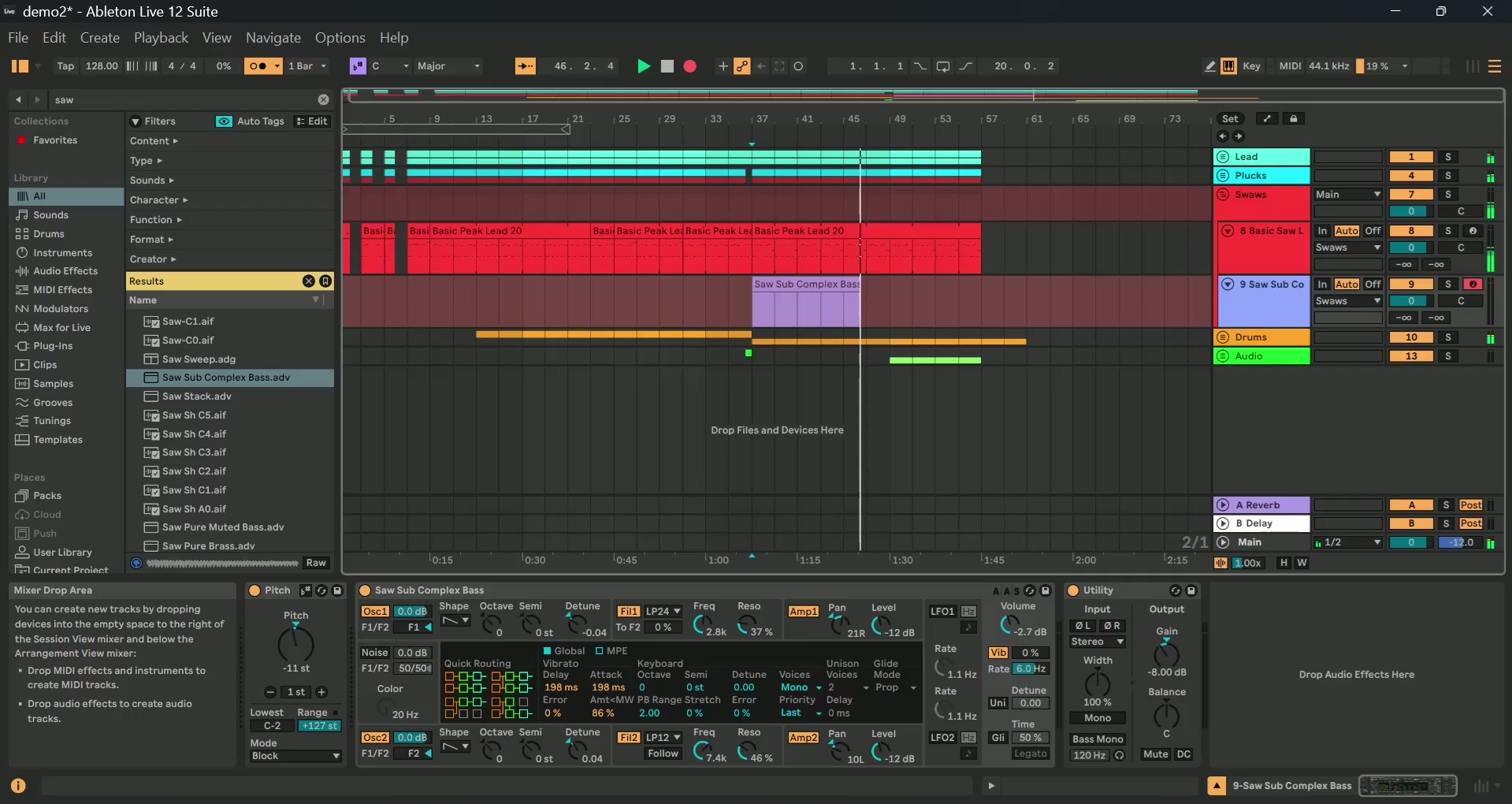1512x804 pixels.
Task: Arm the 9 Saw Sub Co track
Action: pos(1473,285)
